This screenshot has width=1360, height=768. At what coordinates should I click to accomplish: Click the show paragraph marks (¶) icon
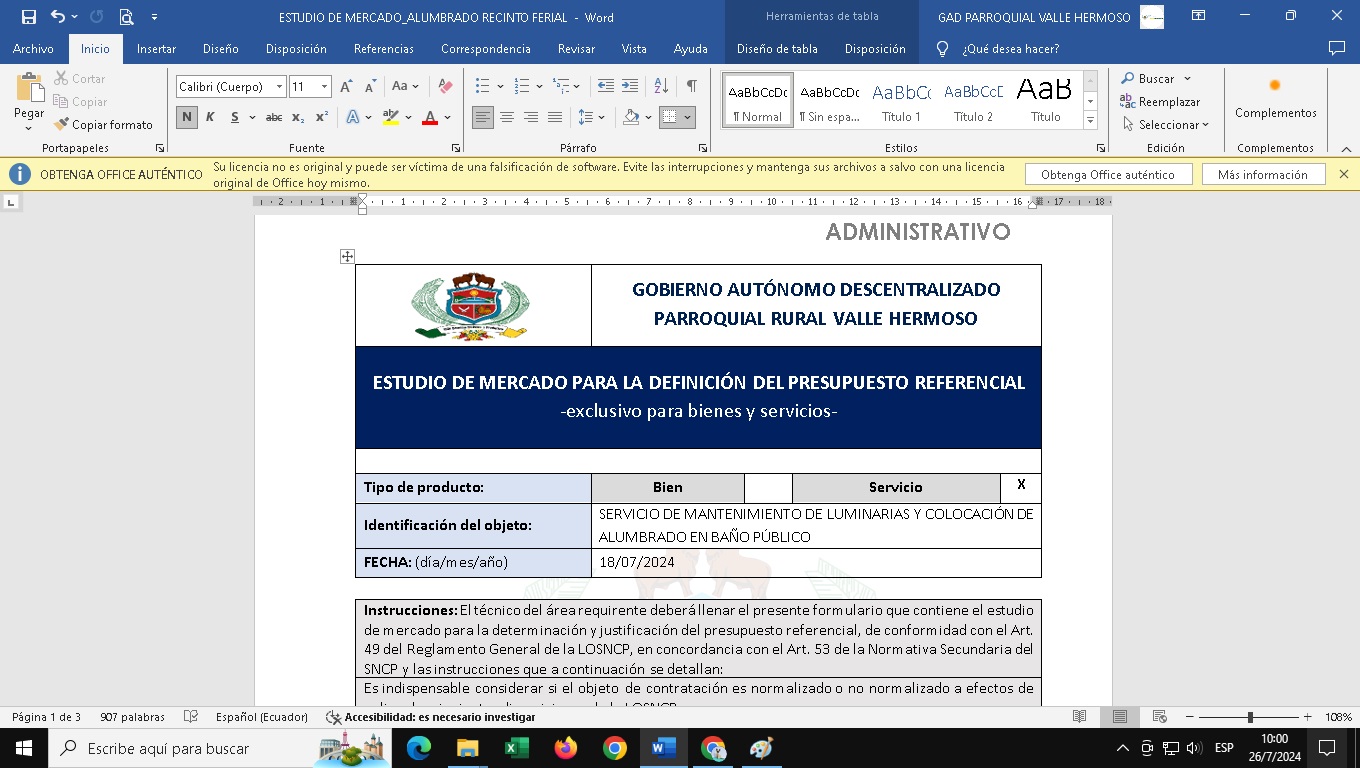click(x=691, y=87)
